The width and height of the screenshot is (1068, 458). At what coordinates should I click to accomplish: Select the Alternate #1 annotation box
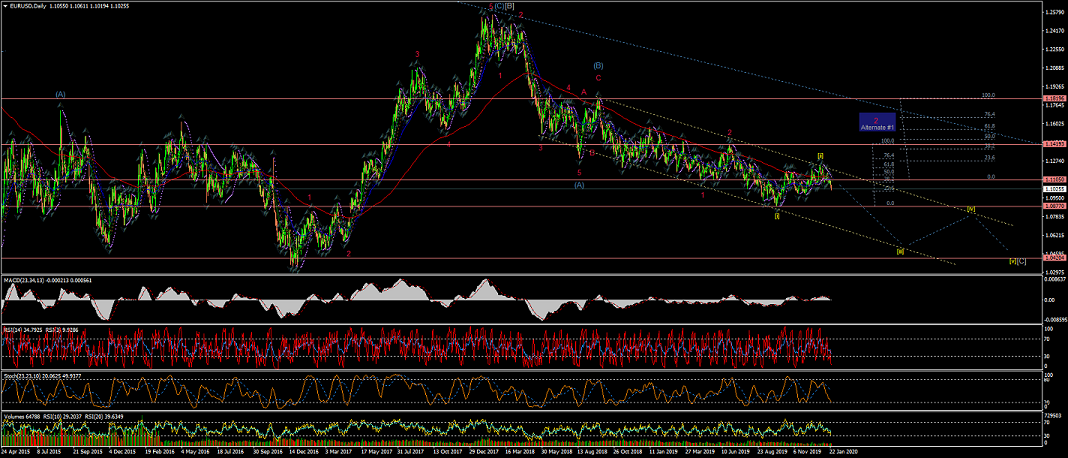(877, 122)
